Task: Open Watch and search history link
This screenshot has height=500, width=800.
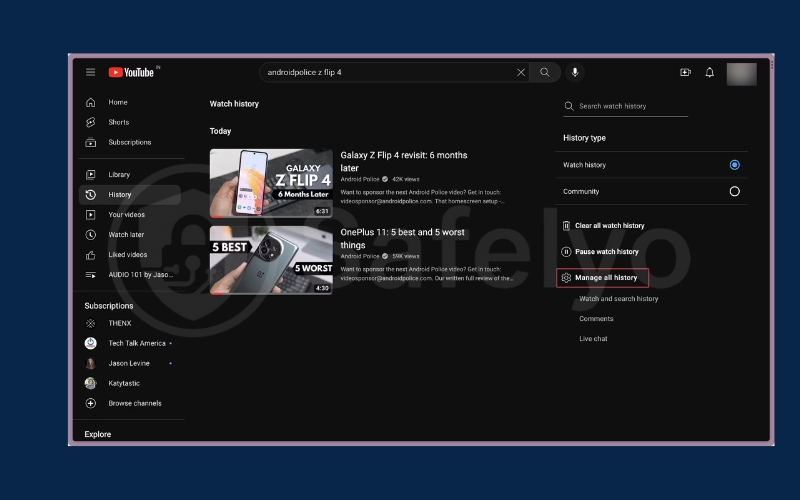Action: [x=618, y=298]
